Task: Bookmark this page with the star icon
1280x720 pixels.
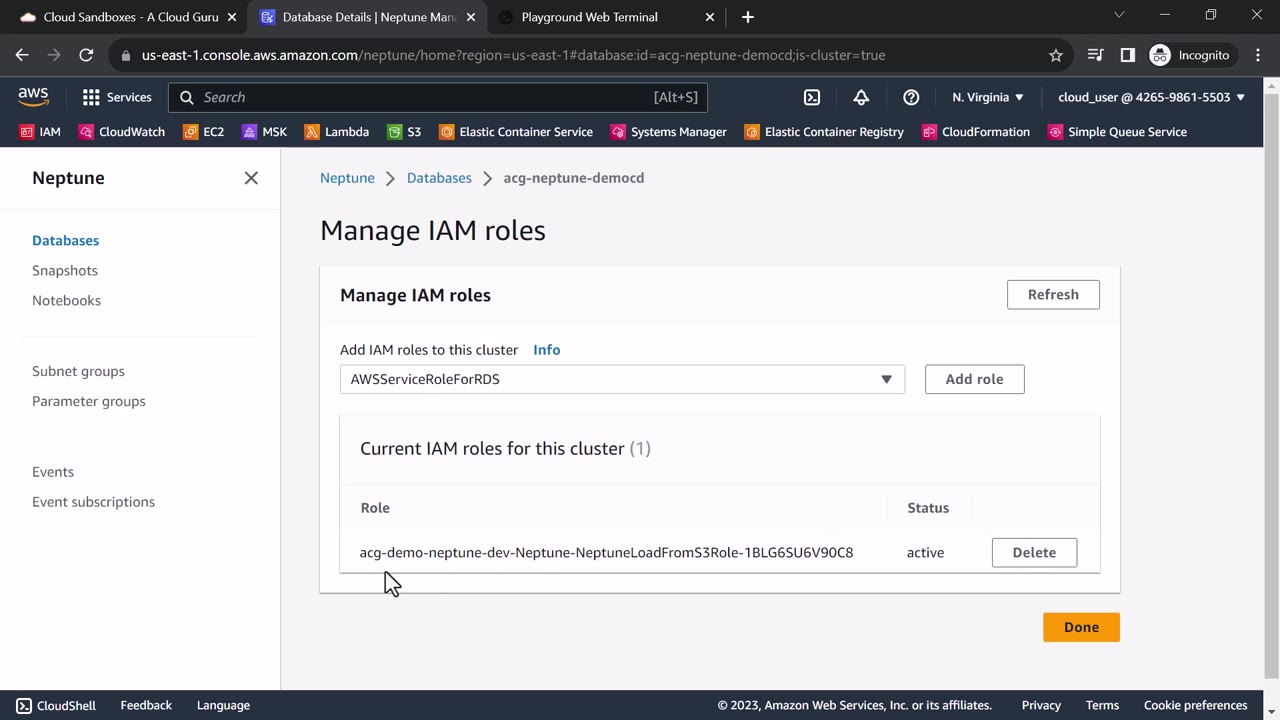Action: click(x=1056, y=55)
